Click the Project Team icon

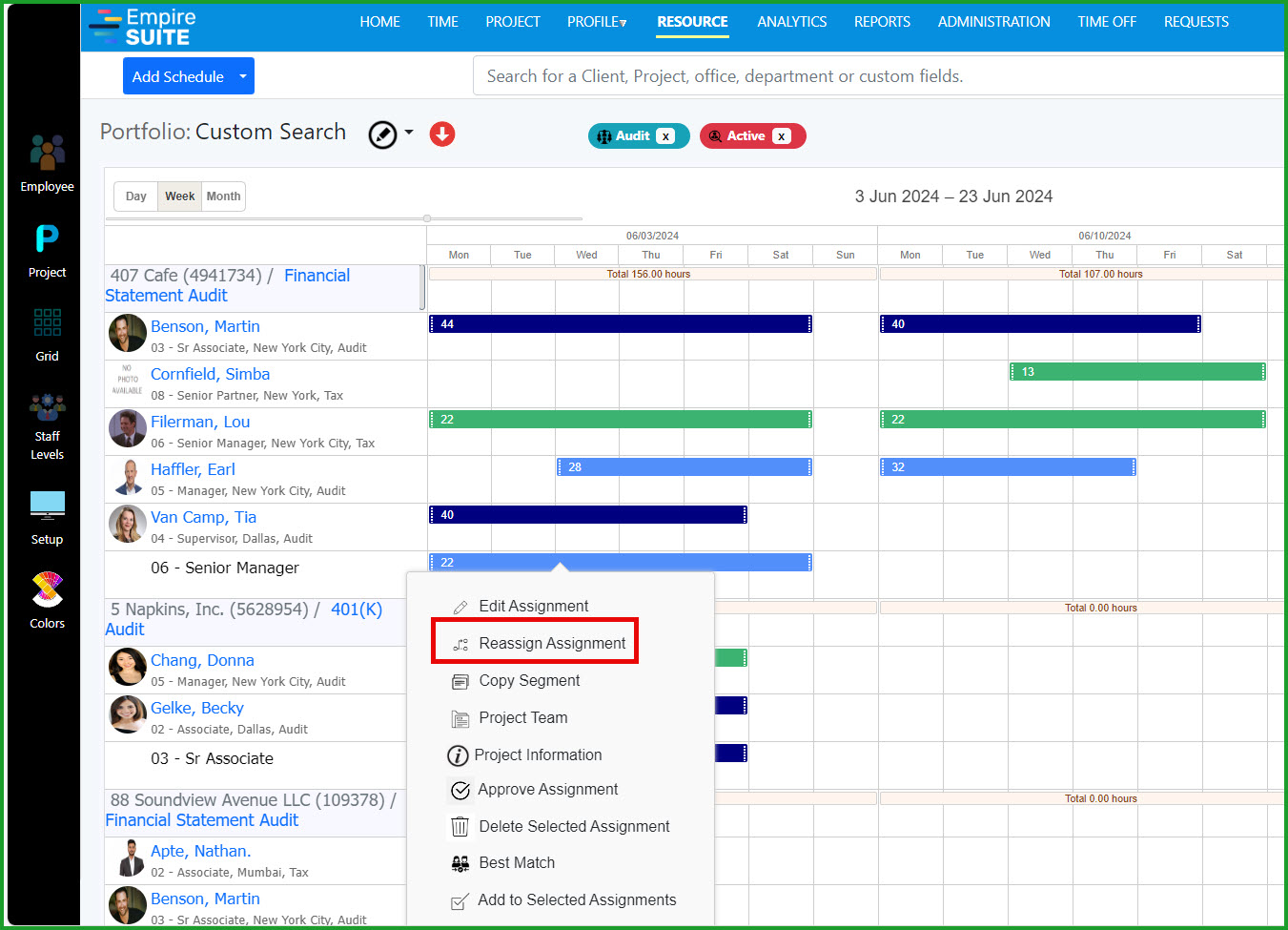[x=460, y=718]
